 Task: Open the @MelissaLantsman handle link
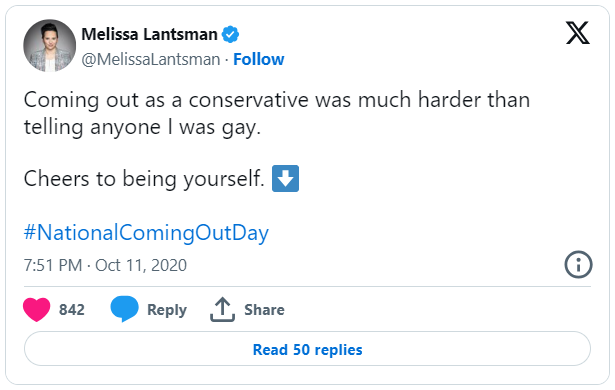151,60
